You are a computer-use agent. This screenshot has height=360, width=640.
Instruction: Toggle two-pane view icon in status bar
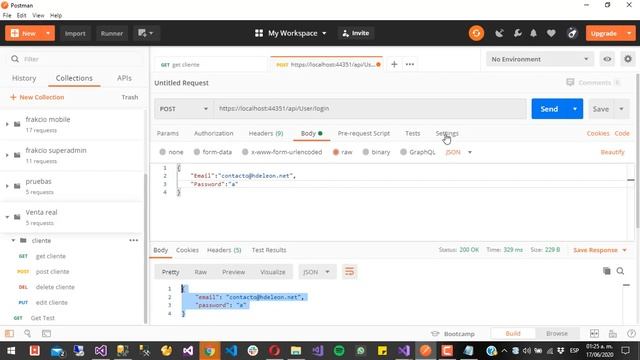594,333
